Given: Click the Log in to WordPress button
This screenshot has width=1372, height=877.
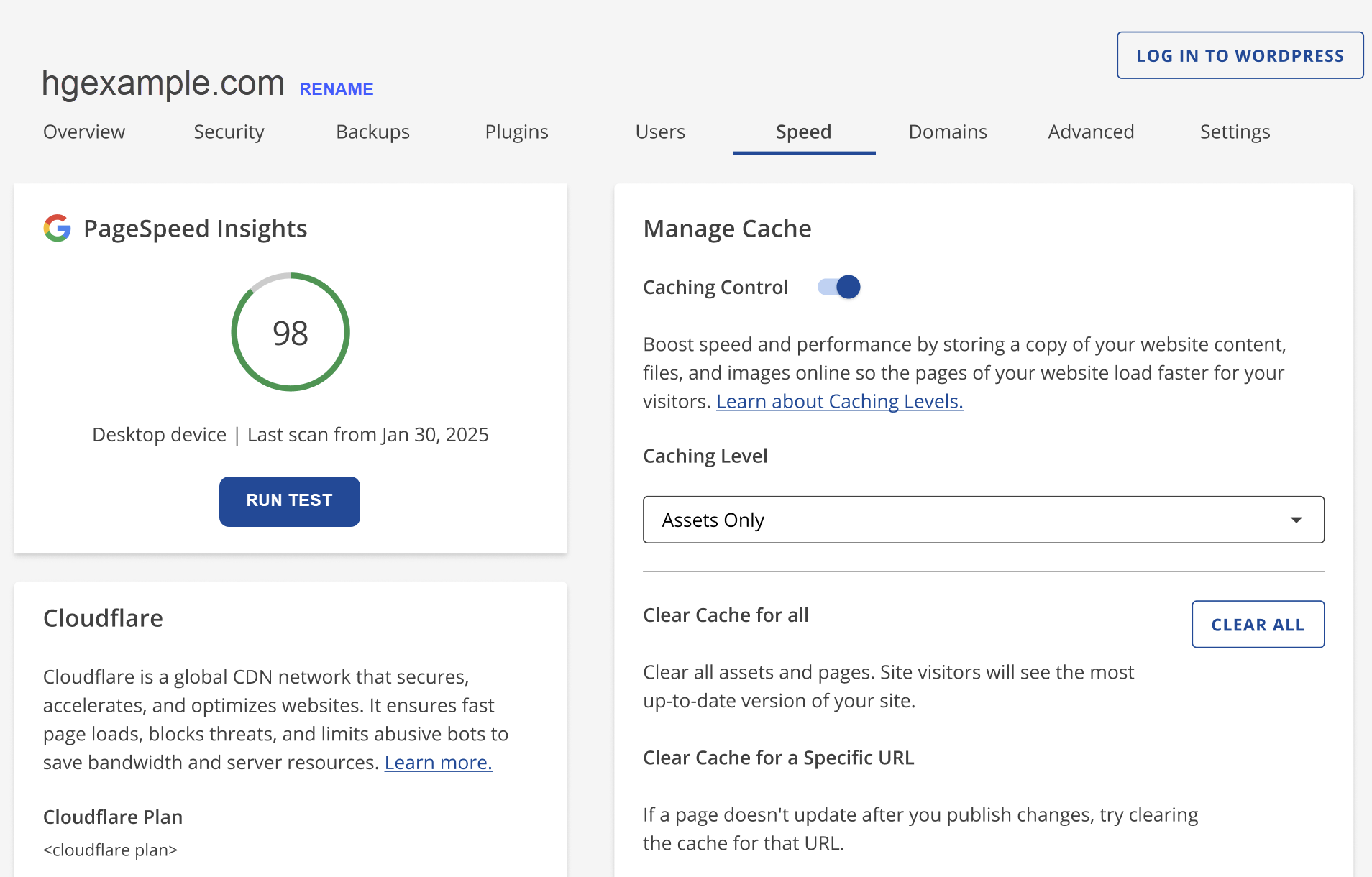Looking at the screenshot, I should pos(1240,55).
